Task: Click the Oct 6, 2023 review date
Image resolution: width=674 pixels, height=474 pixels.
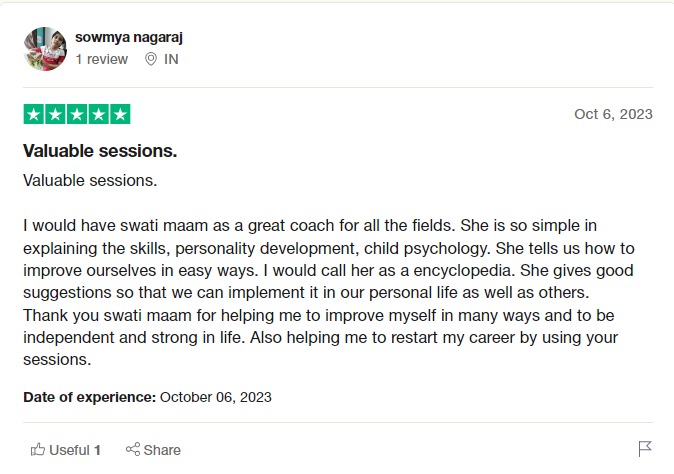Action: point(613,114)
